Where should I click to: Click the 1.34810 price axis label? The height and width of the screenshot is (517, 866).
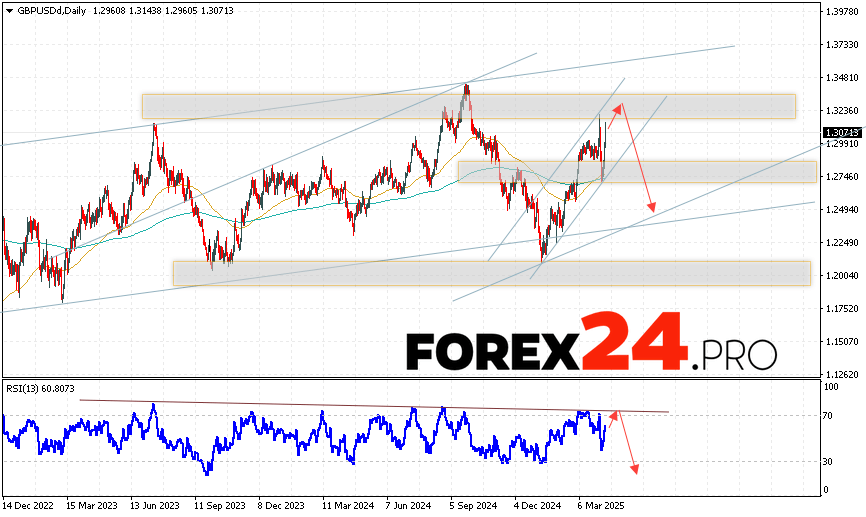pos(842,78)
